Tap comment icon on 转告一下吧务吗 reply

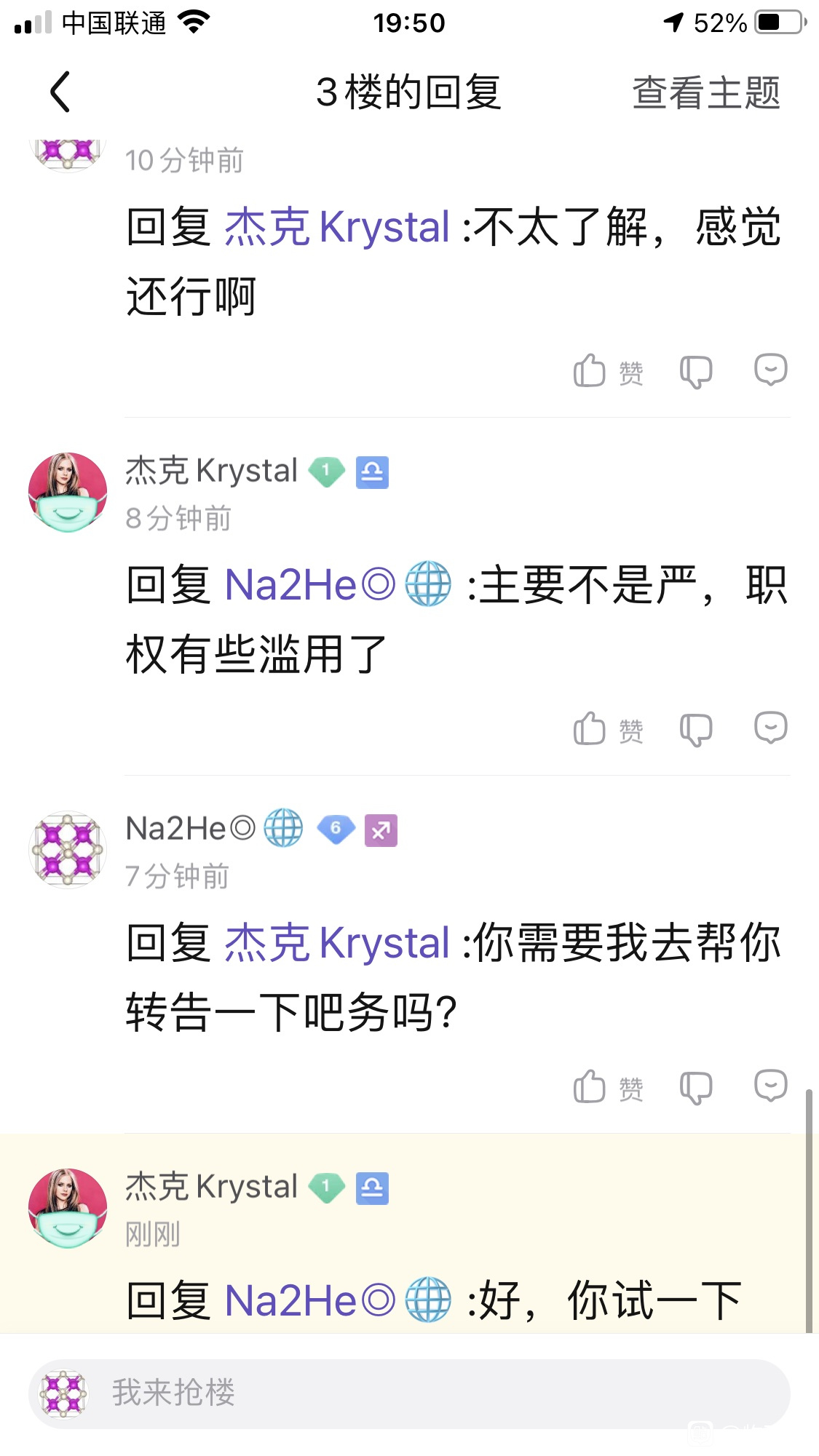771,1086
